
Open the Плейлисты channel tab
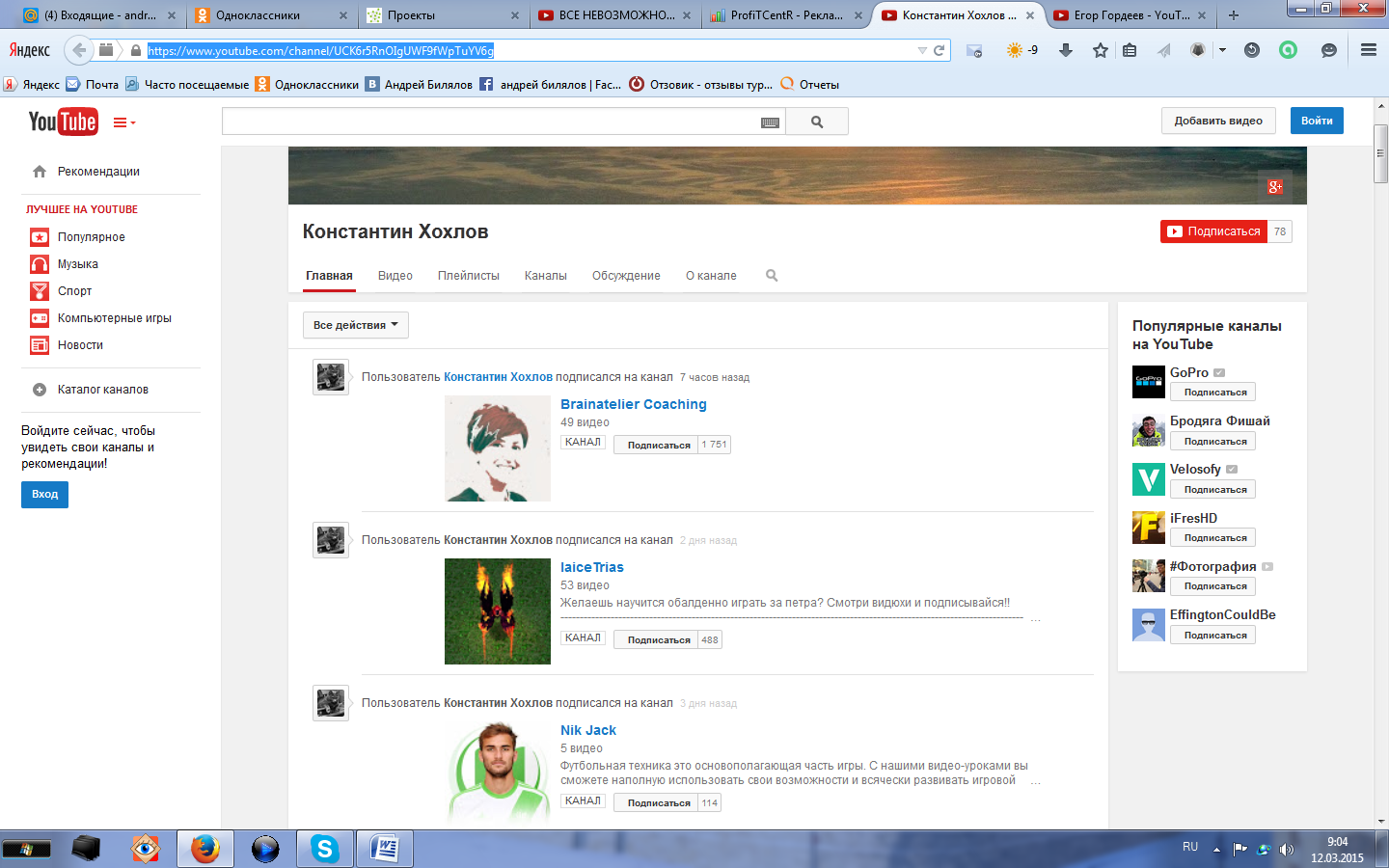click(469, 276)
